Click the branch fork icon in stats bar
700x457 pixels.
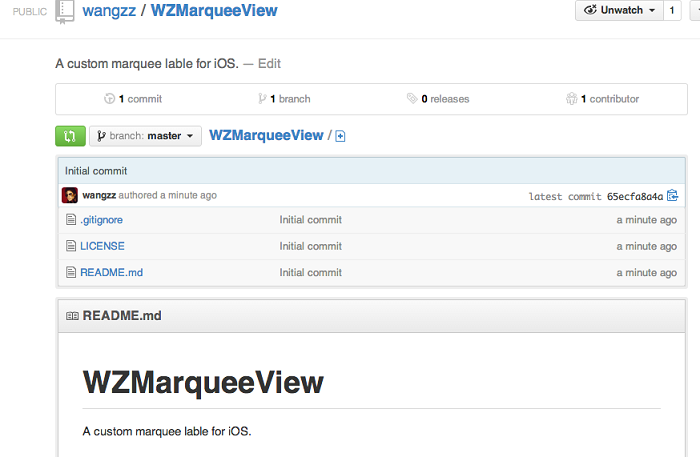coord(262,99)
